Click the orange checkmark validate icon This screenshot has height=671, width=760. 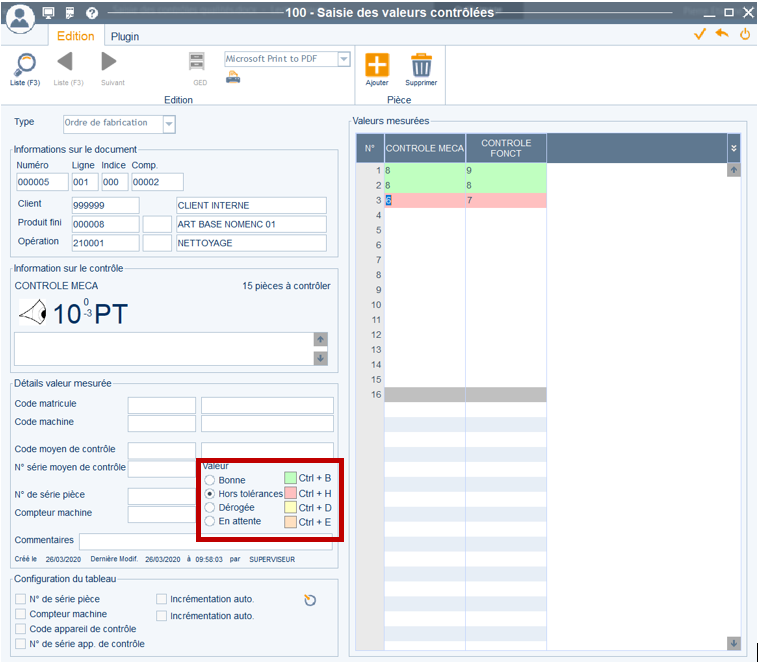pyautogui.click(x=699, y=34)
